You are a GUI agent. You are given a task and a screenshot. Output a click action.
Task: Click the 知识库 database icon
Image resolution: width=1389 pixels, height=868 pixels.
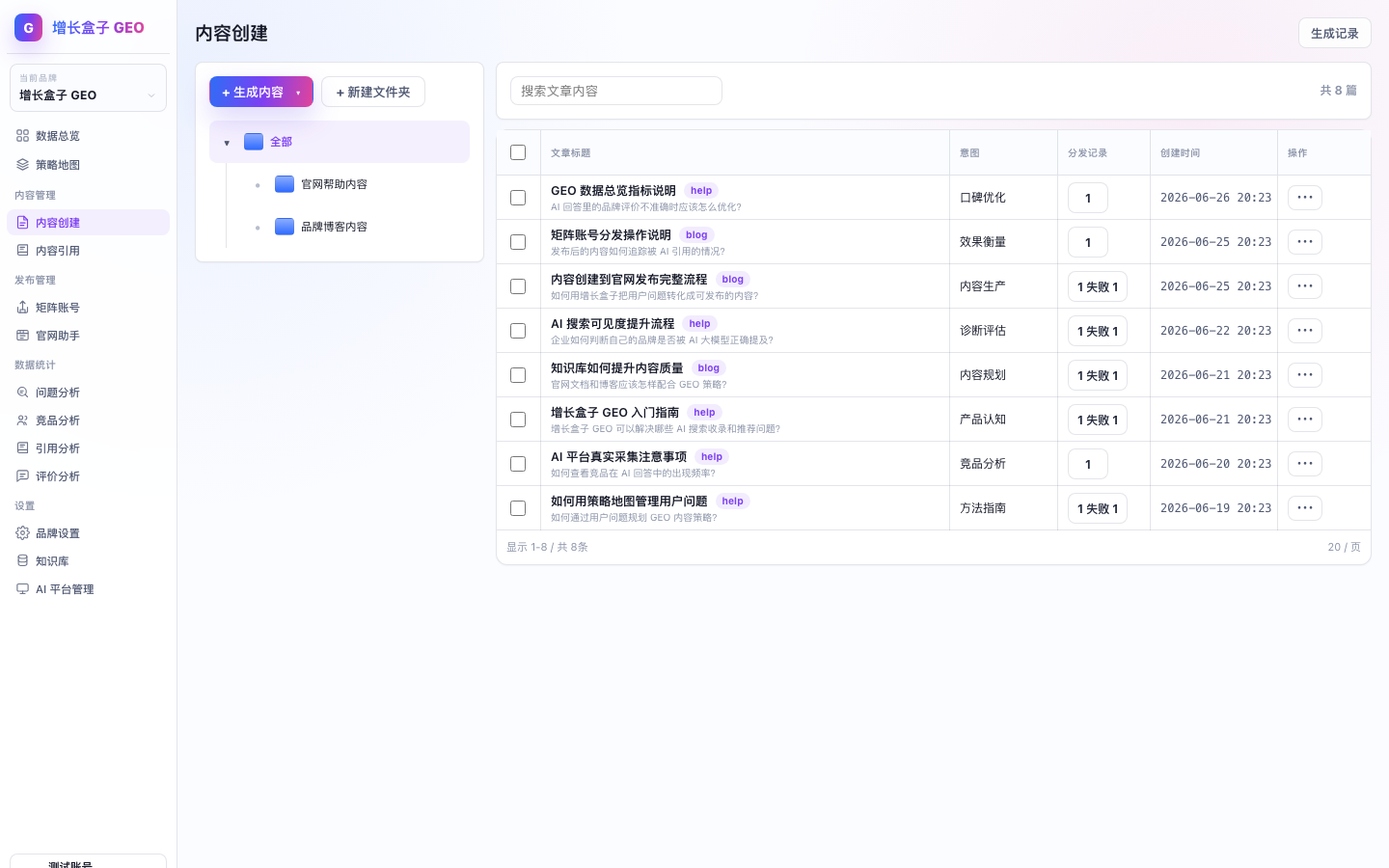(x=22, y=561)
